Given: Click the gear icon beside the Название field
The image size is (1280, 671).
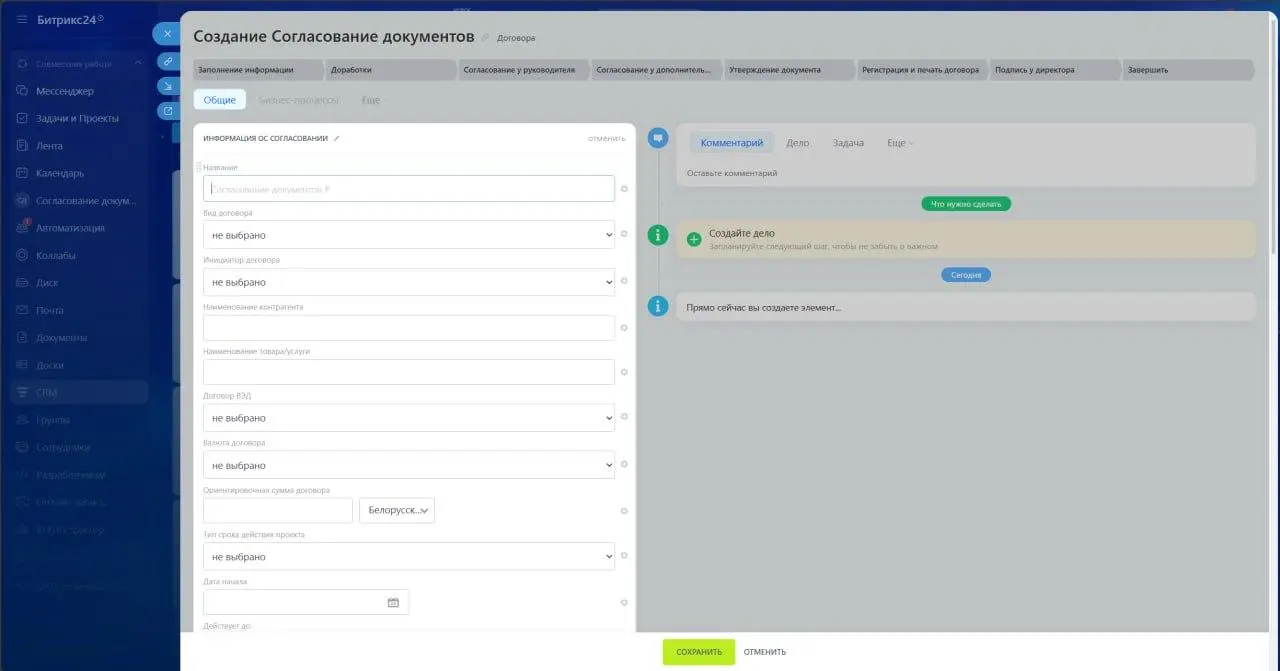Looking at the screenshot, I should click(x=624, y=189).
